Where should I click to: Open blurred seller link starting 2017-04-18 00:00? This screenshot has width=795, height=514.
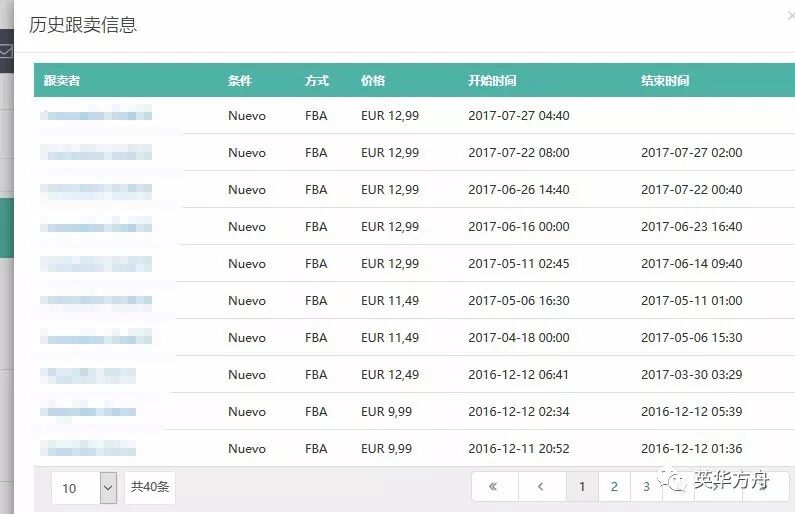(x=96, y=338)
